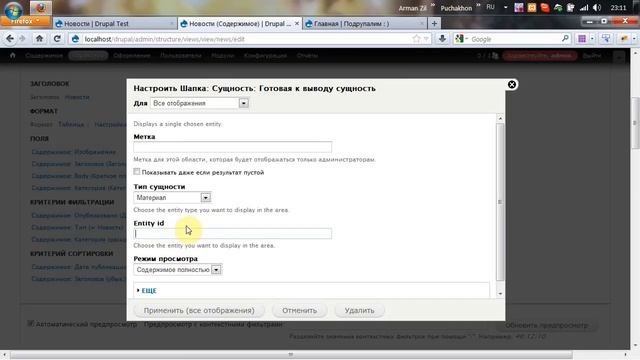
Task: Click the search magnifier icon
Action: pos(565,39)
